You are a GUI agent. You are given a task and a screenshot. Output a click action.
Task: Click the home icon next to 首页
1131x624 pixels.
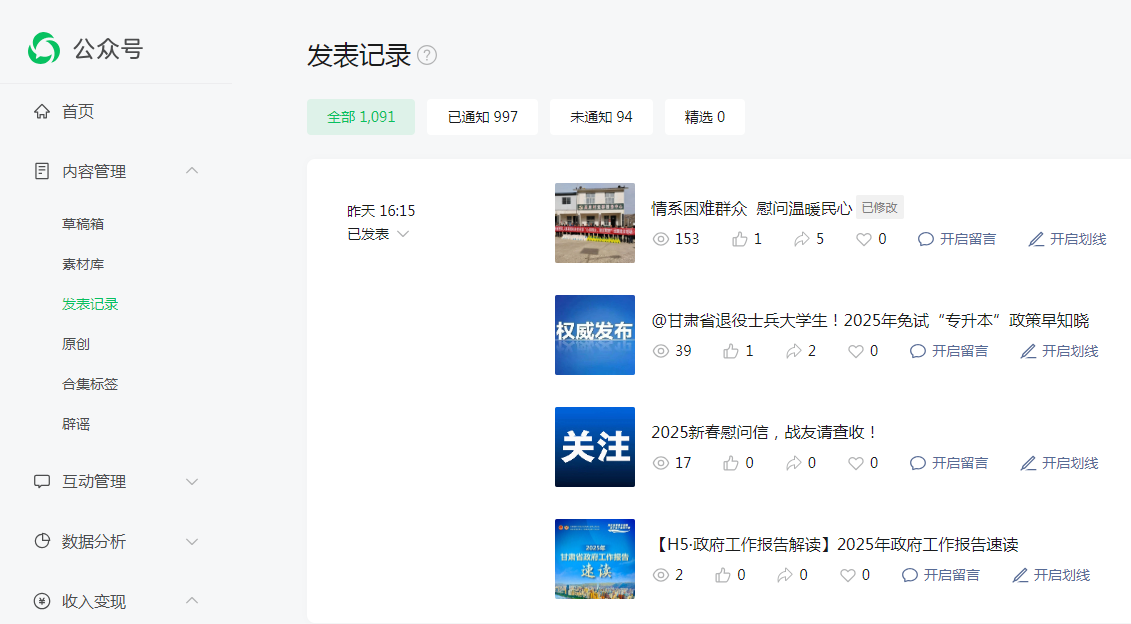42,111
